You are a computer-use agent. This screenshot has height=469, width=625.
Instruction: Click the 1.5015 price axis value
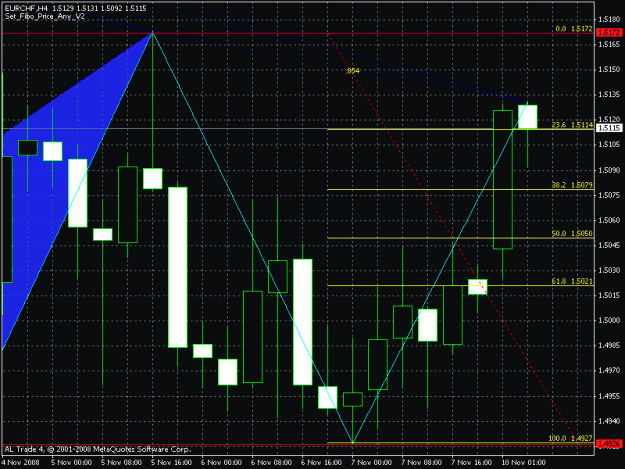click(609, 295)
